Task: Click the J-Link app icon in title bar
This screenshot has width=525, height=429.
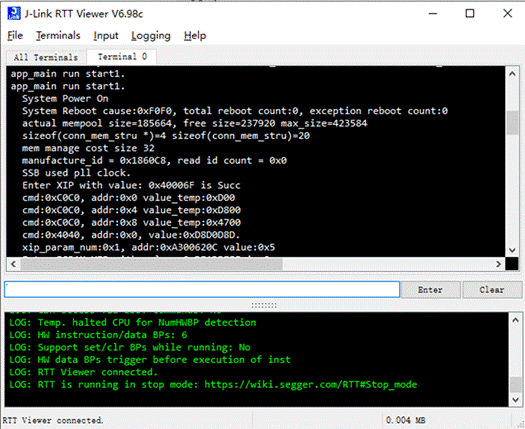Action: pos(14,14)
